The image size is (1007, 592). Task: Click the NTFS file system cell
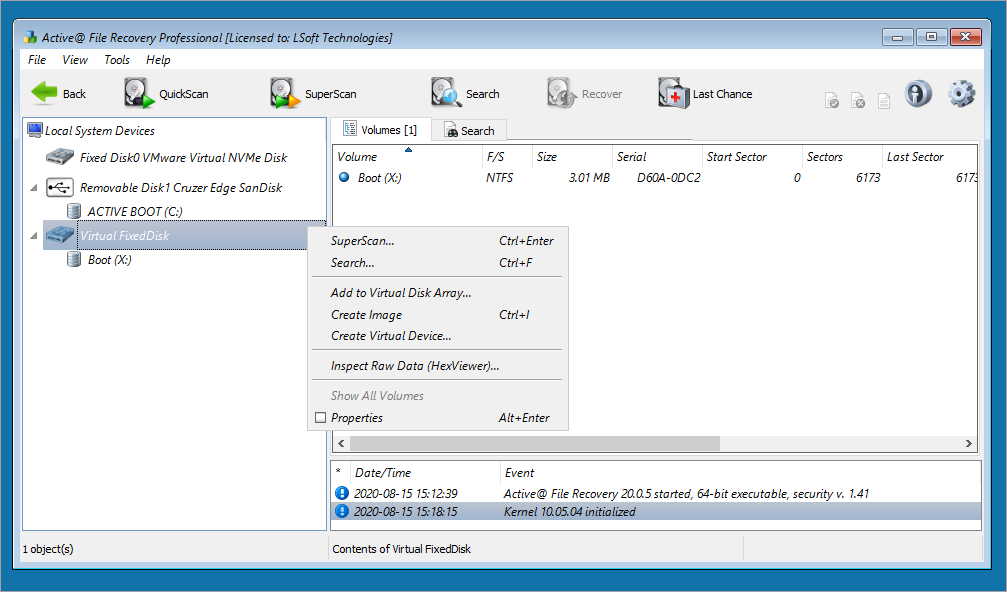[x=499, y=178]
